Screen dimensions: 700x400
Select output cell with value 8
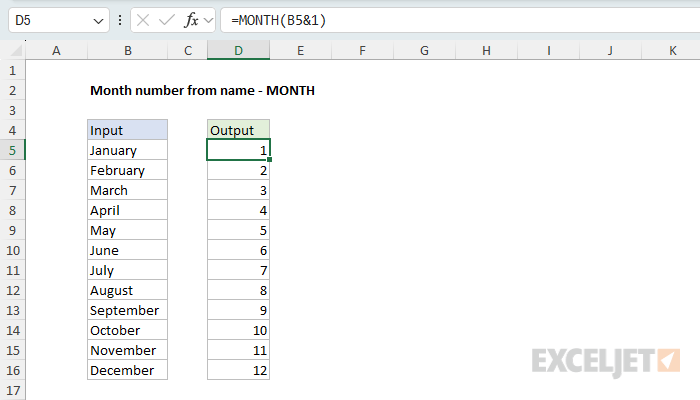238,290
